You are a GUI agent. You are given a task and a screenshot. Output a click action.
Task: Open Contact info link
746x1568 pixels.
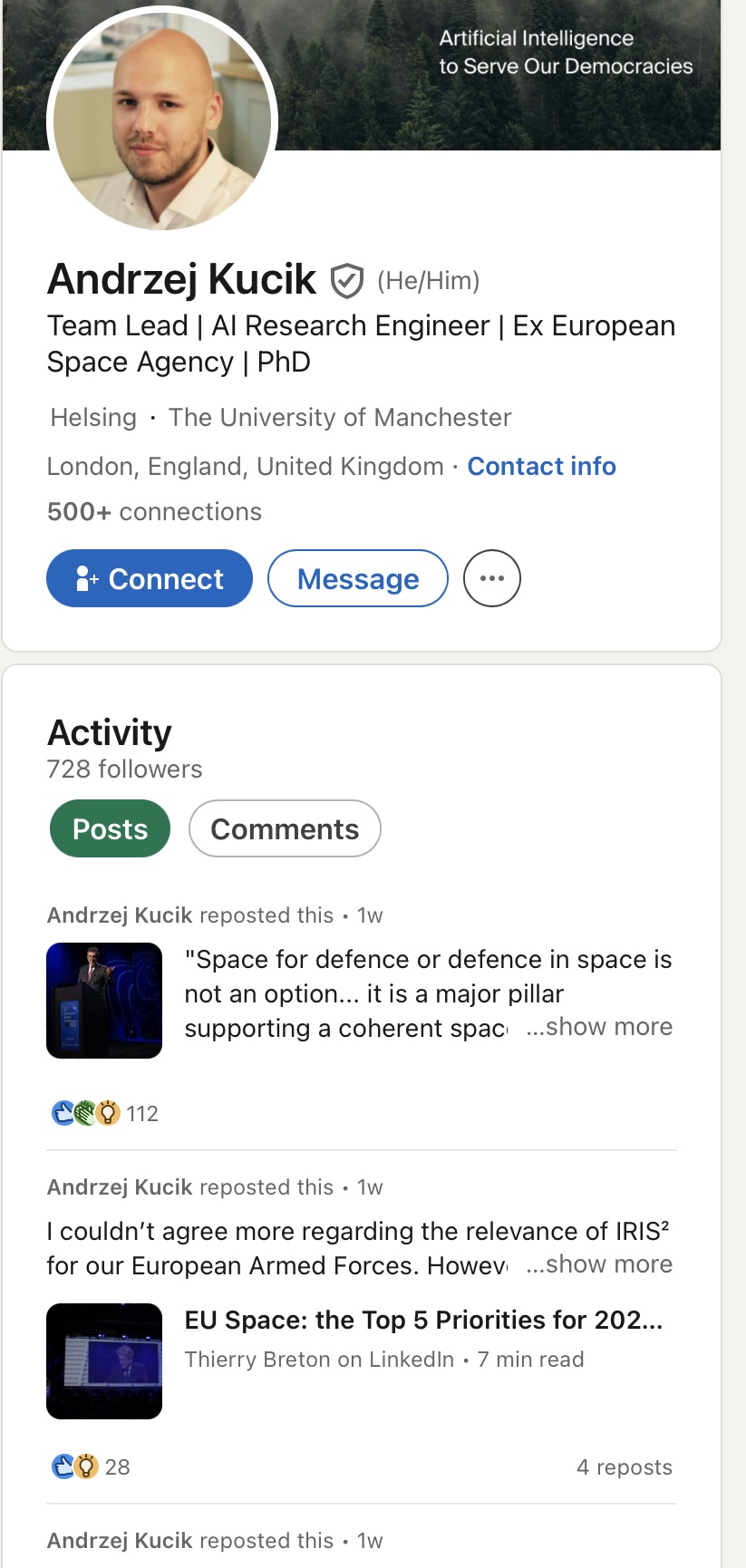(541, 466)
